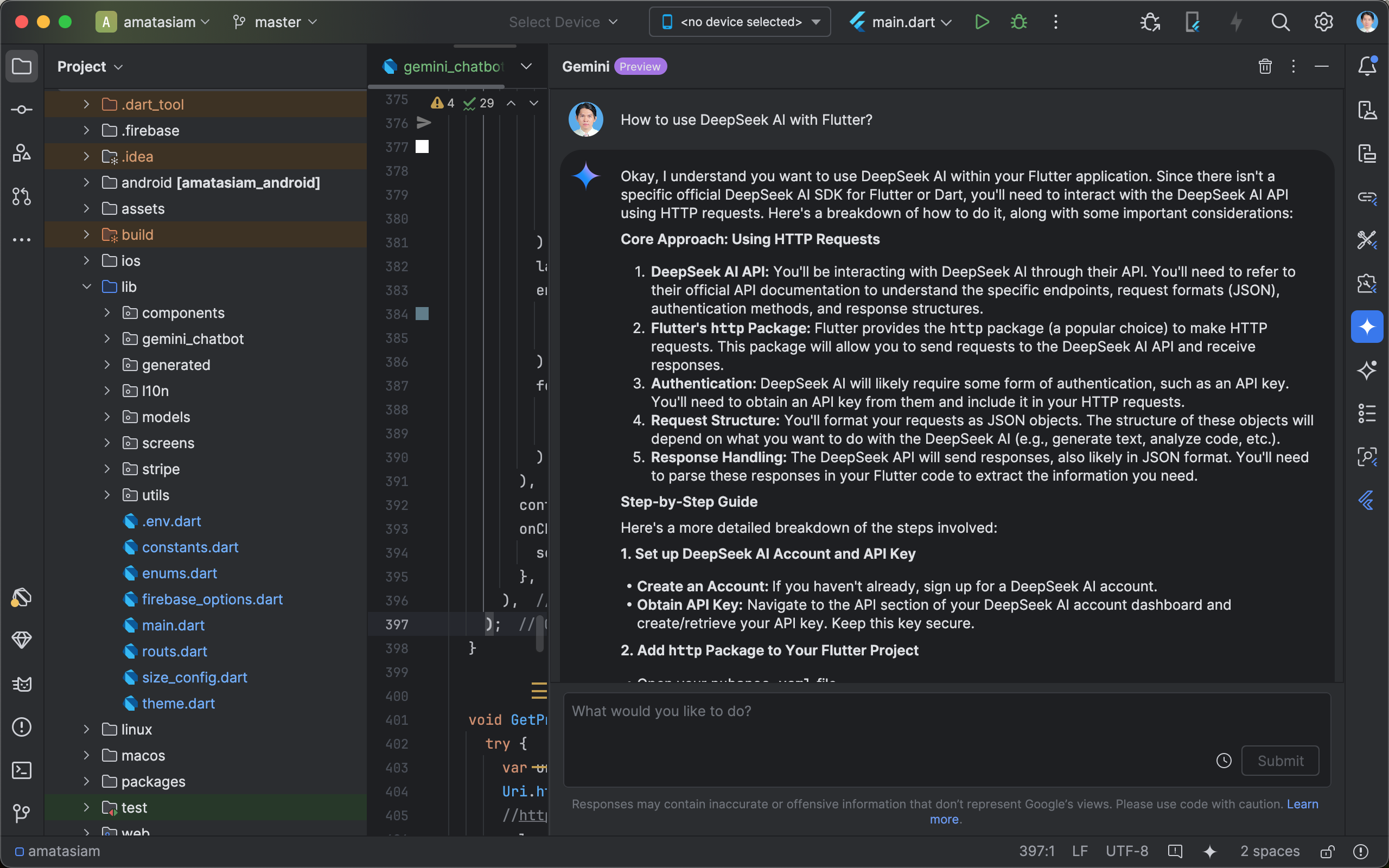Show Gemini query history clock icon
Image resolution: width=1389 pixels, height=868 pixels.
click(1224, 761)
